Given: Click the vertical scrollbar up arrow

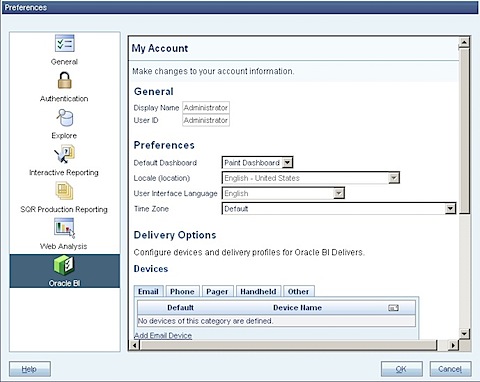Looking at the screenshot, I should click(x=464, y=42).
